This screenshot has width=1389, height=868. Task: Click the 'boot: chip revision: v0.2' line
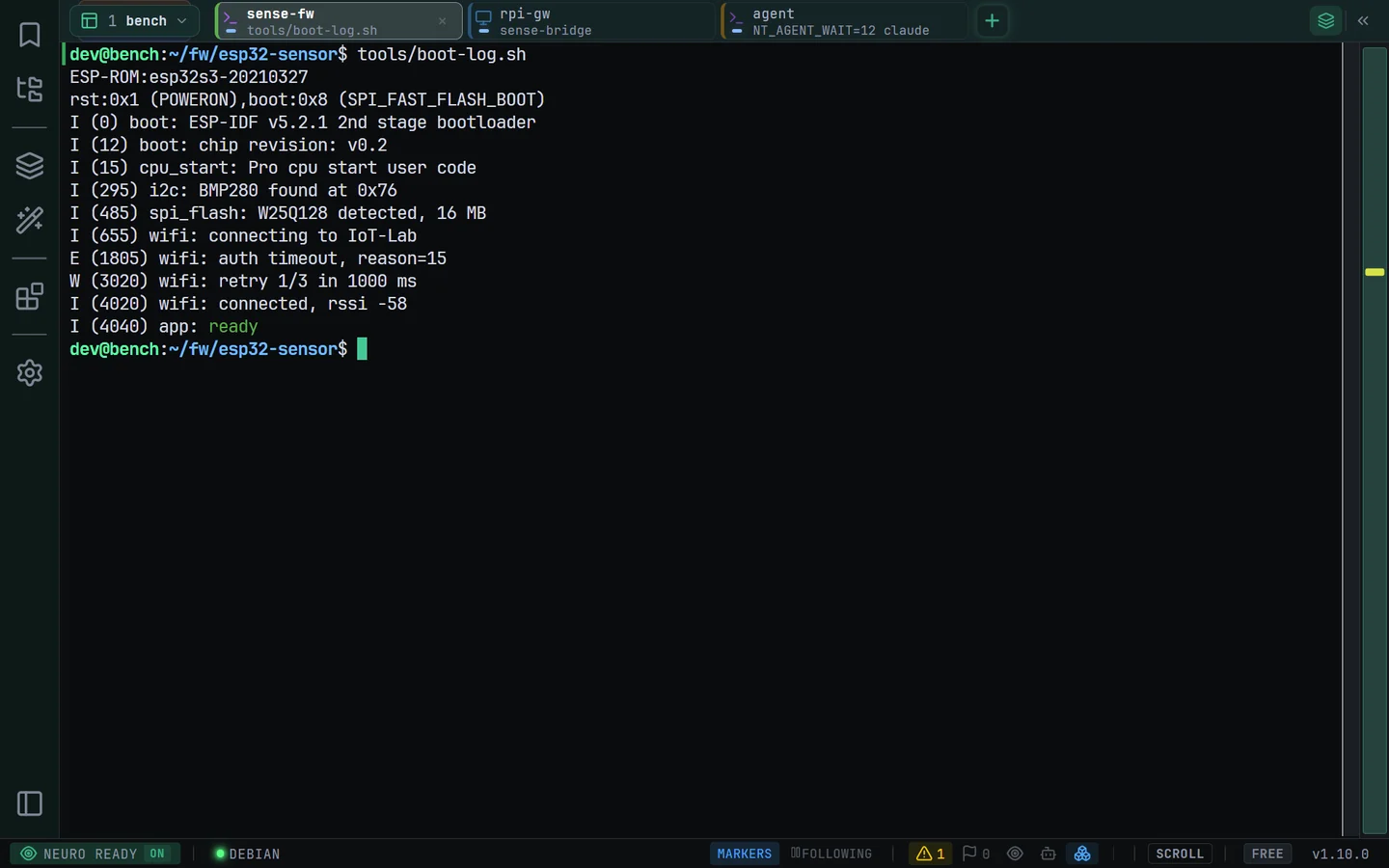(229, 146)
